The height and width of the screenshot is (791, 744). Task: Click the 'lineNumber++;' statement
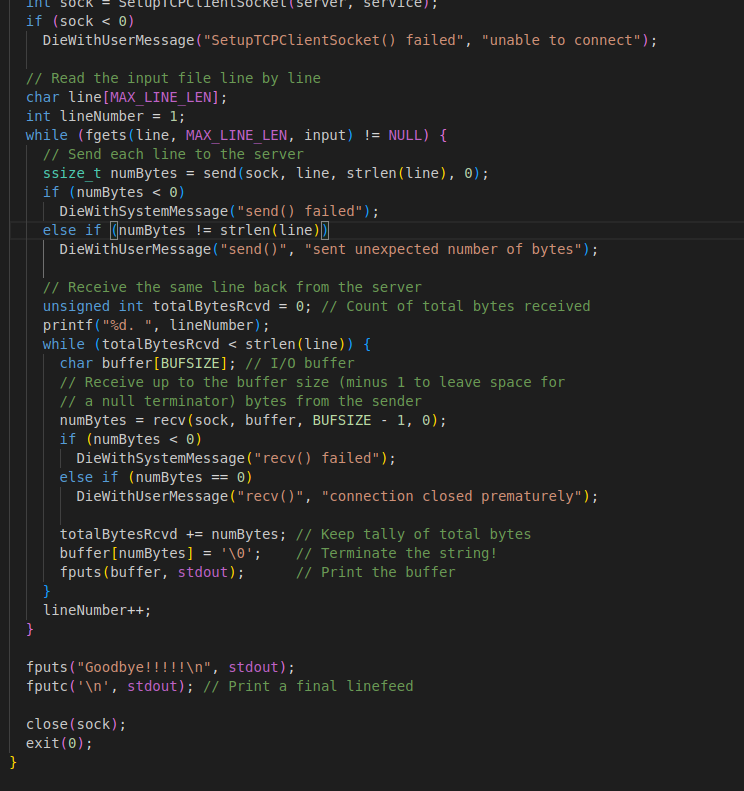(x=97, y=610)
